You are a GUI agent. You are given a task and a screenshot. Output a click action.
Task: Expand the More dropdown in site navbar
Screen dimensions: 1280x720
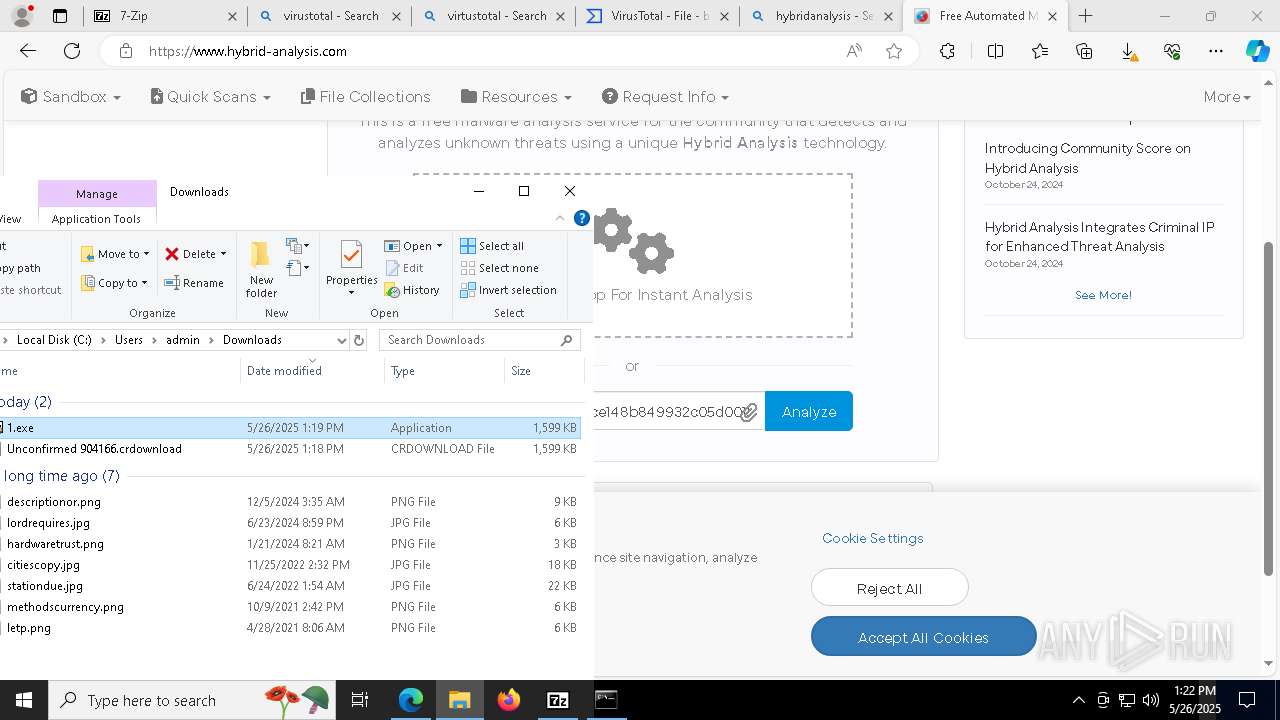[1227, 96]
